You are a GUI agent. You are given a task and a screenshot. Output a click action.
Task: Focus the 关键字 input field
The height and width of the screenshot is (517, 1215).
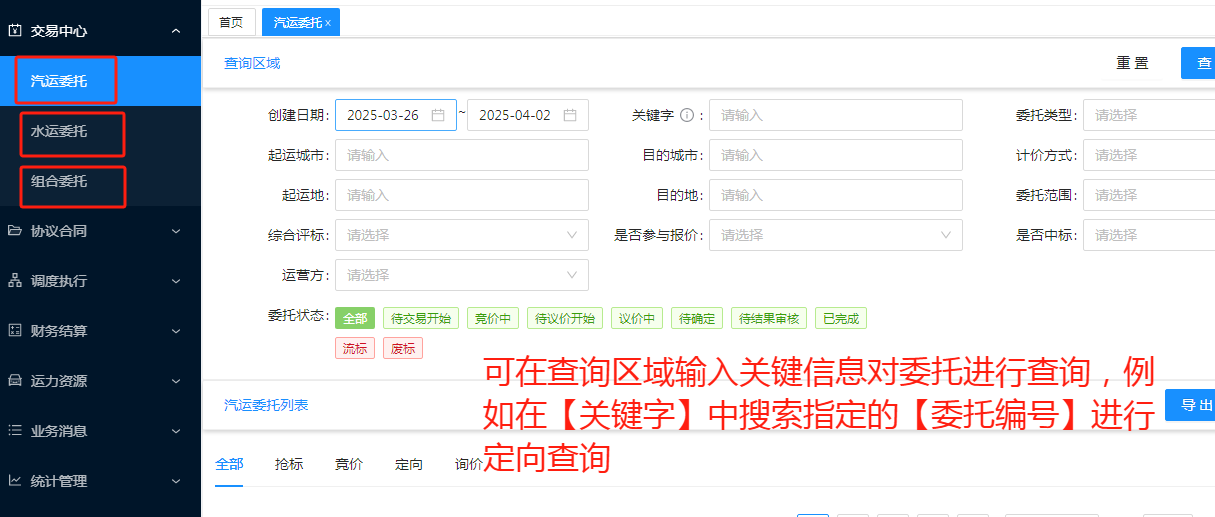pyautogui.click(x=836, y=115)
